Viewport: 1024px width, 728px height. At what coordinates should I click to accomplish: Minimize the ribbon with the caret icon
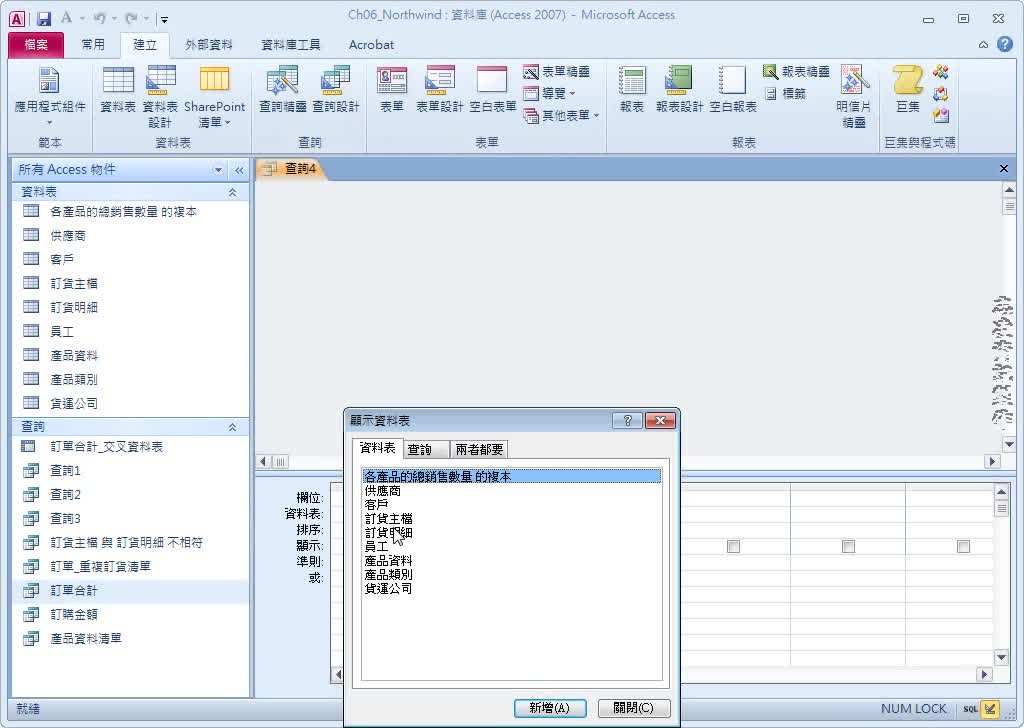(x=984, y=45)
